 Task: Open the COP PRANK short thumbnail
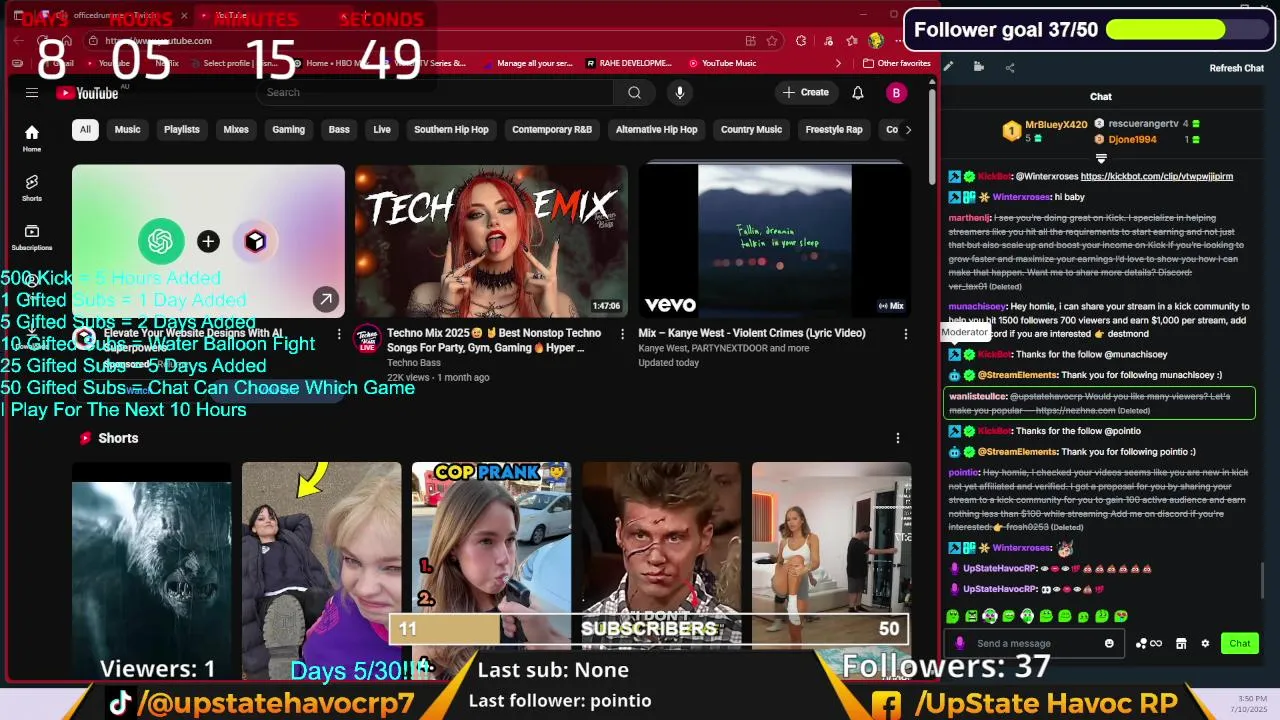pyautogui.click(x=491, y=570)
